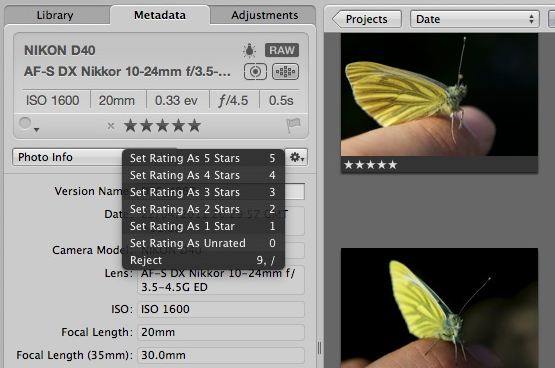Click the Projects back button
Screen dimensions: 555x368
click(x=367, y=19)
